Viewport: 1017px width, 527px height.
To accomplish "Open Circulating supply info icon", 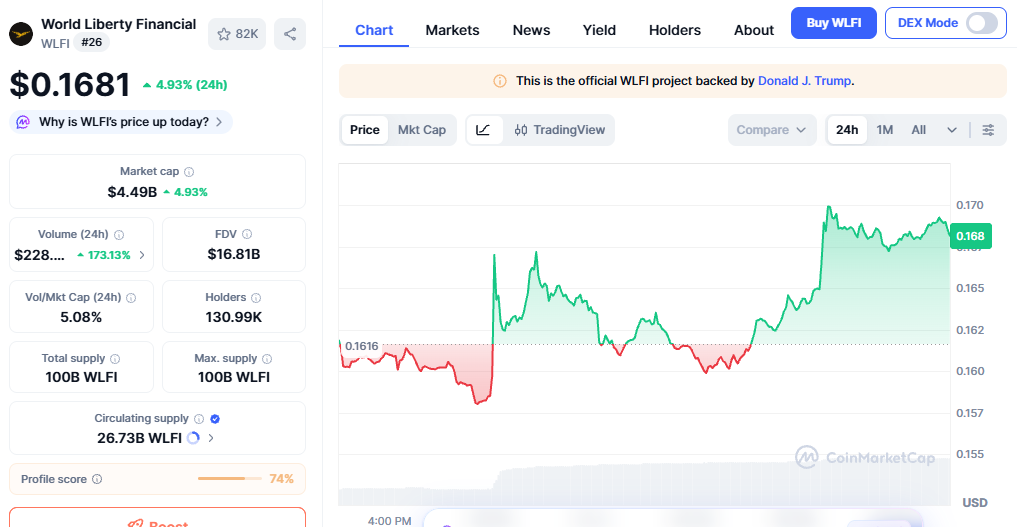I will pyautogui.click(x=199, y=419).
